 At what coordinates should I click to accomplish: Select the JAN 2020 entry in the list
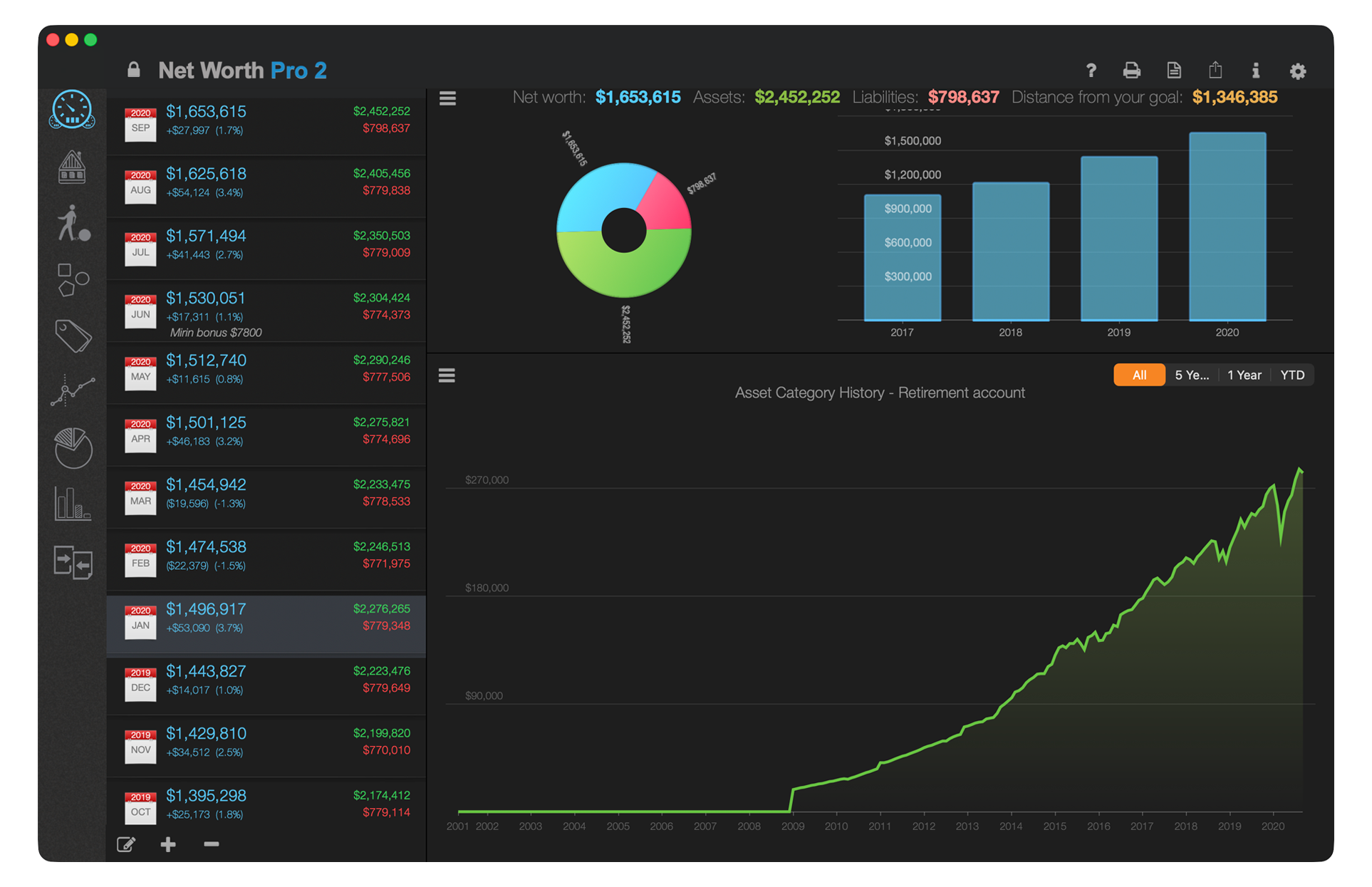(266, 623)
